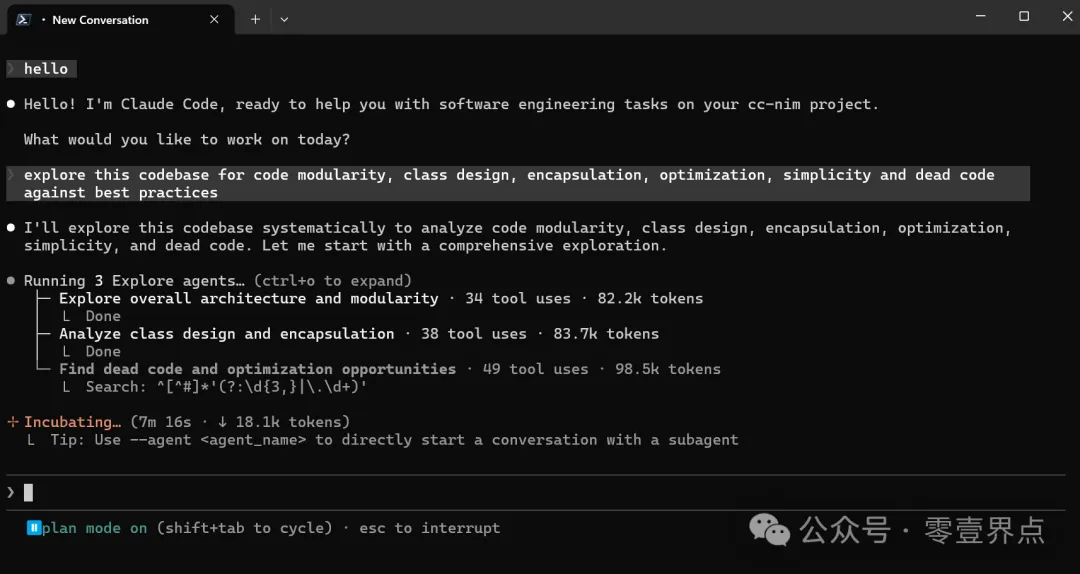Select Explore overall architecture and modularity agent
The image size is (1080, 574).
pos(248,298)
